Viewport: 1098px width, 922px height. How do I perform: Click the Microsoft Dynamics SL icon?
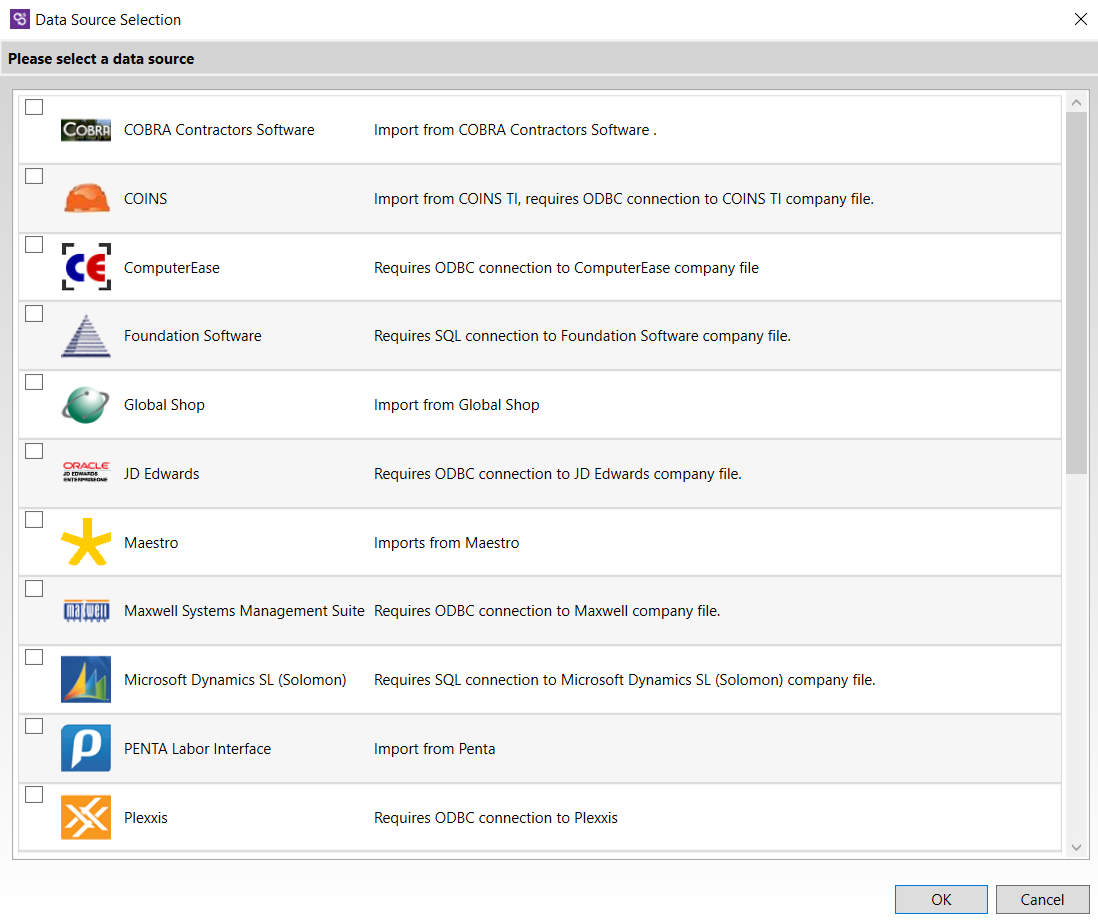pyautogui.click(x=85, y=679)
